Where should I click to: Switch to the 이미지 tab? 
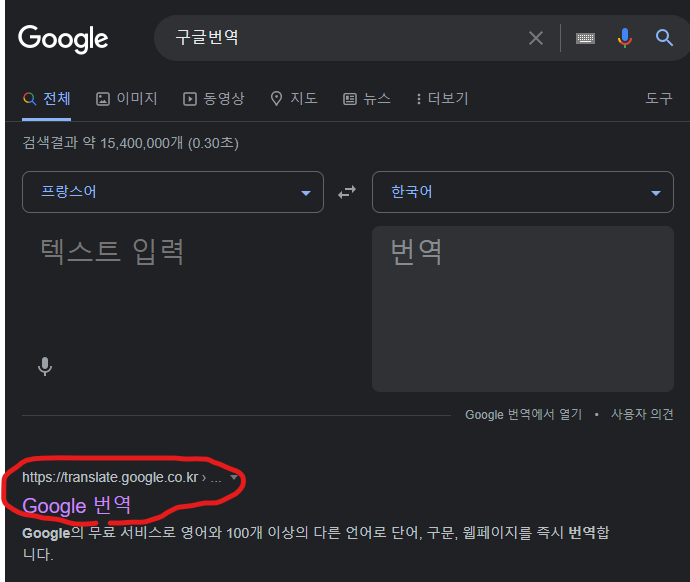[x=127, y=99]
